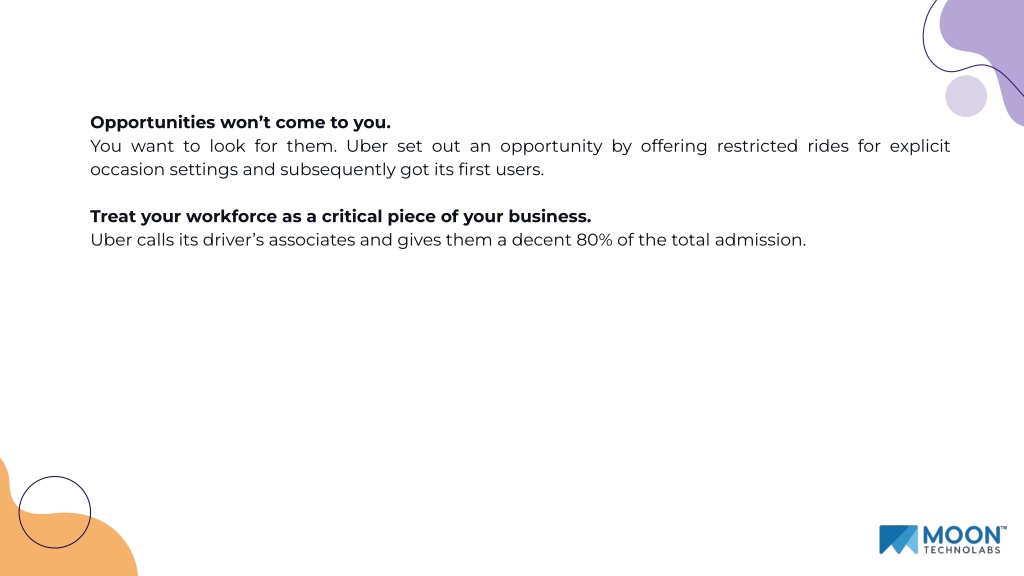Click the outlined circle at bottom left

[55, 512]
